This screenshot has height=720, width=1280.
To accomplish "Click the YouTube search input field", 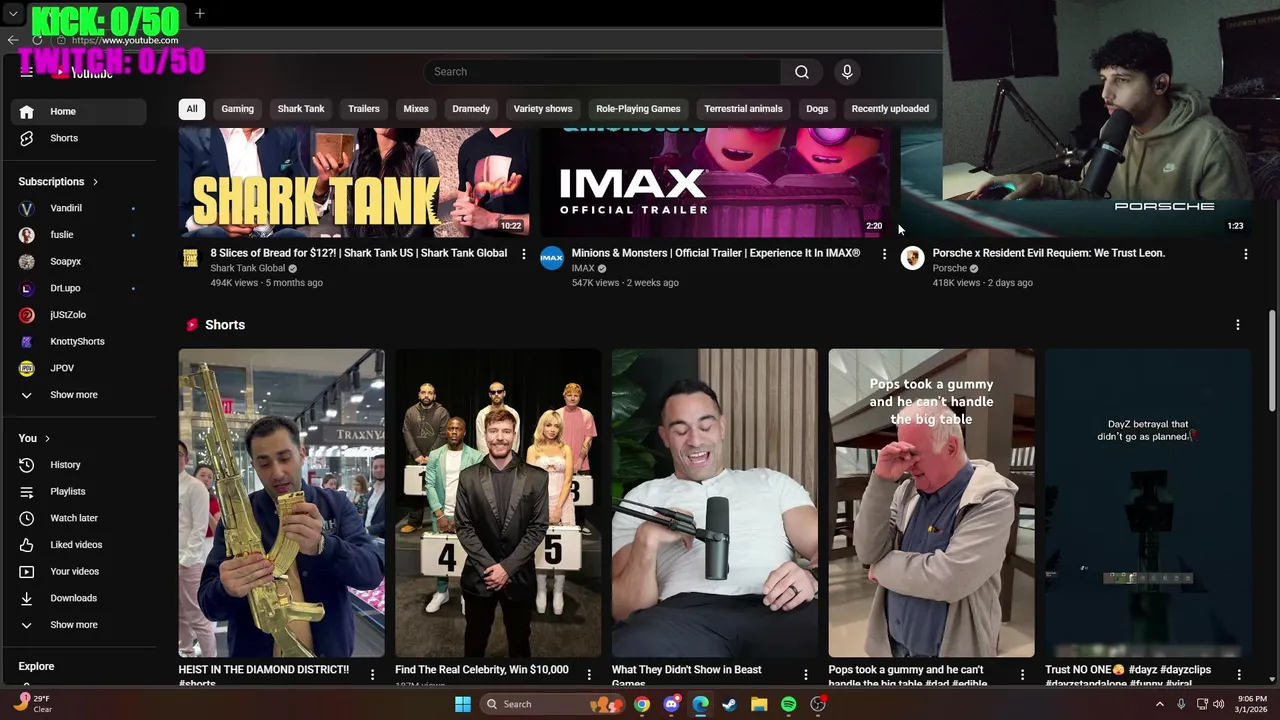I will 602,72.
